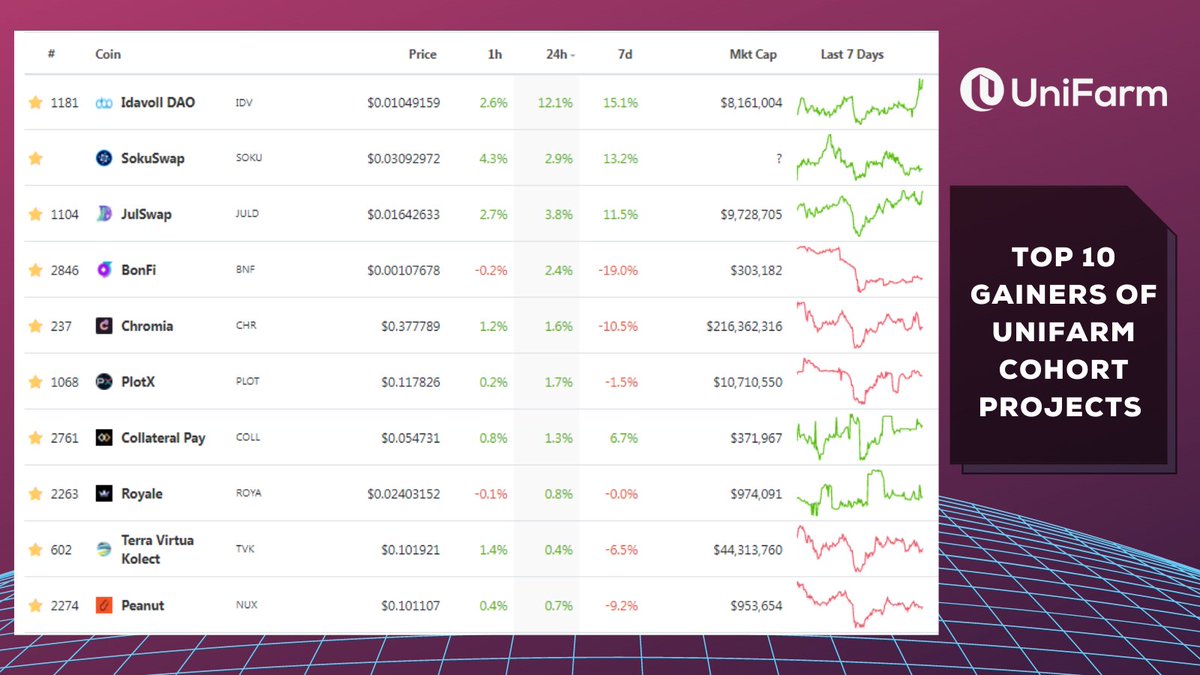Viewport: 1200px width, 675px height.
Task: Click SokuSwap price $0.03092972
Action: pyautogui.click(x=403, y=159)
